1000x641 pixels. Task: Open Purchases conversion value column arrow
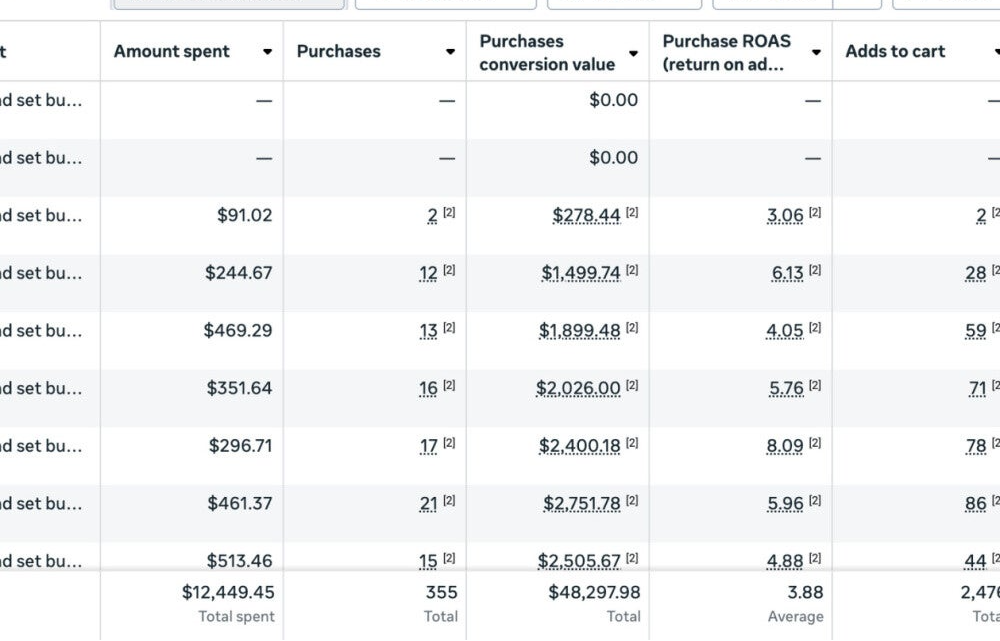coord(633,53)
